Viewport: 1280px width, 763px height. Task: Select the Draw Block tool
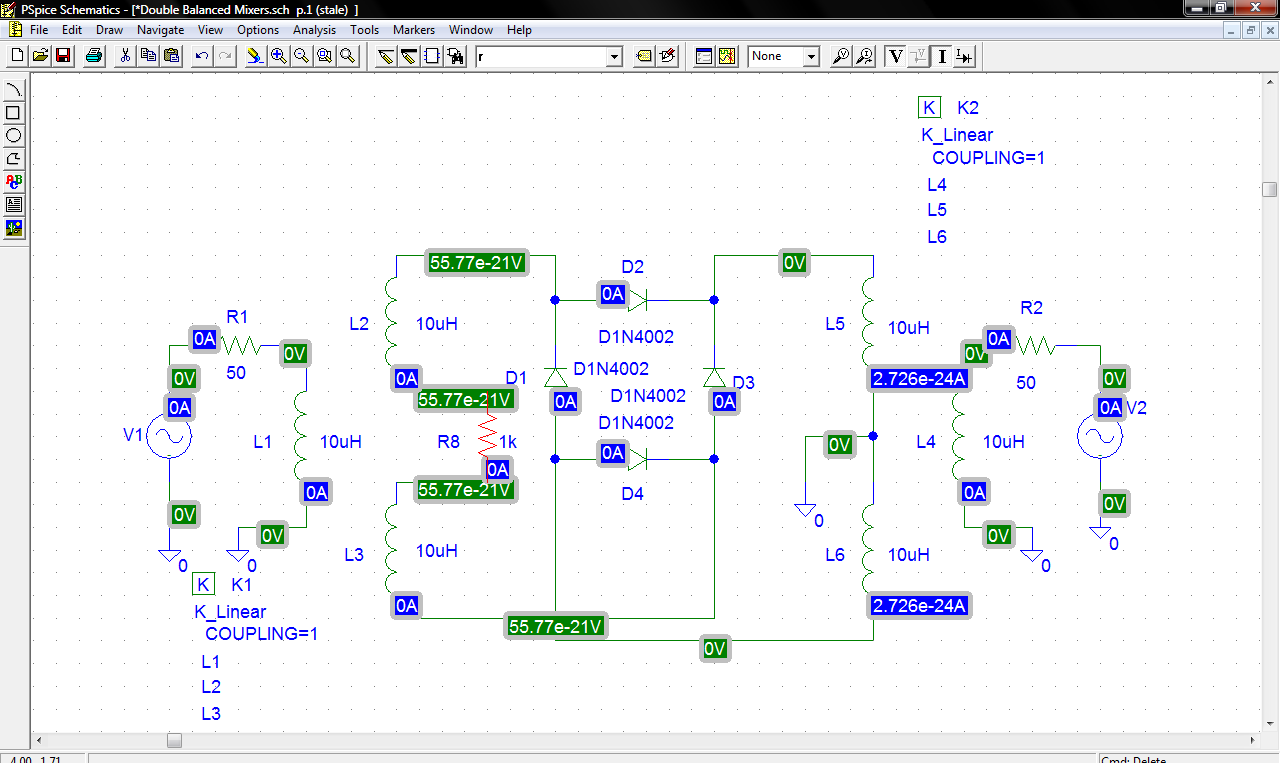[432, 56]
